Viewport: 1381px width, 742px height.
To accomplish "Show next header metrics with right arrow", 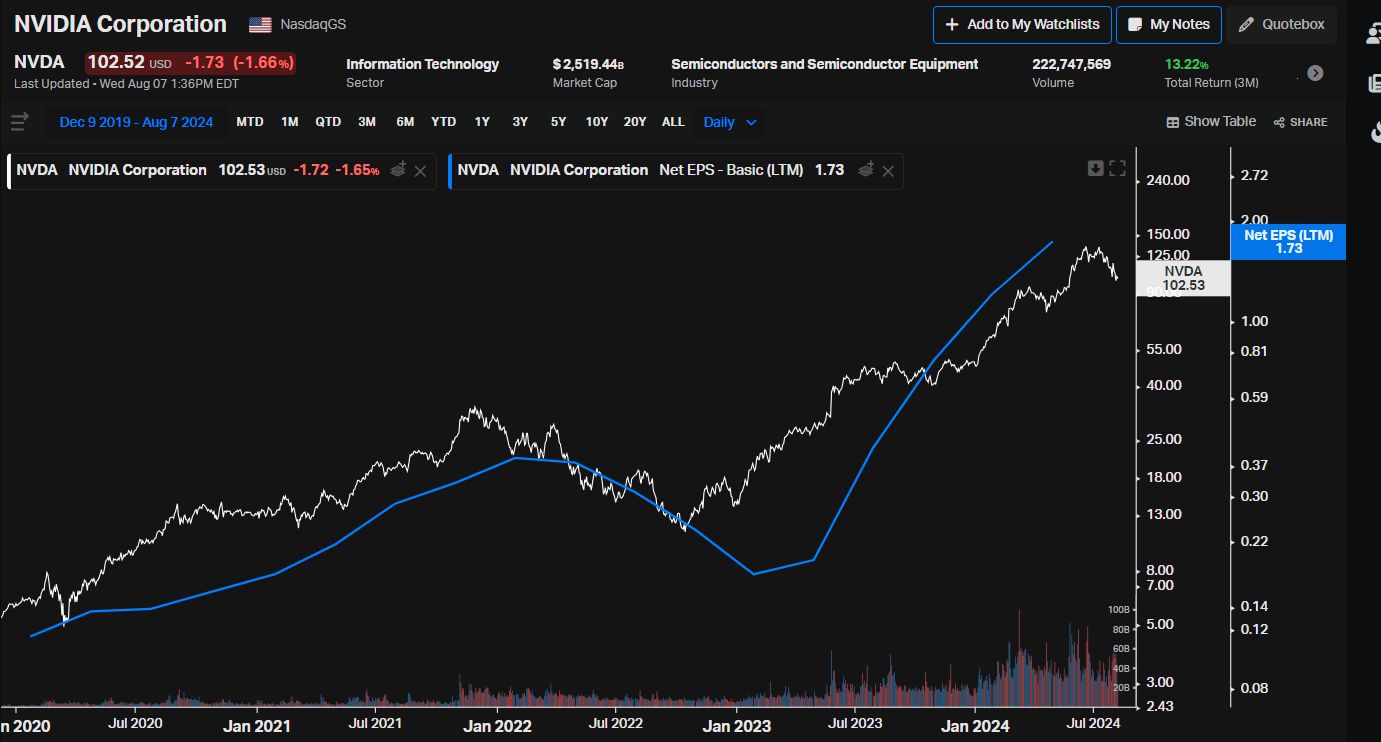I will (1315, 73).
